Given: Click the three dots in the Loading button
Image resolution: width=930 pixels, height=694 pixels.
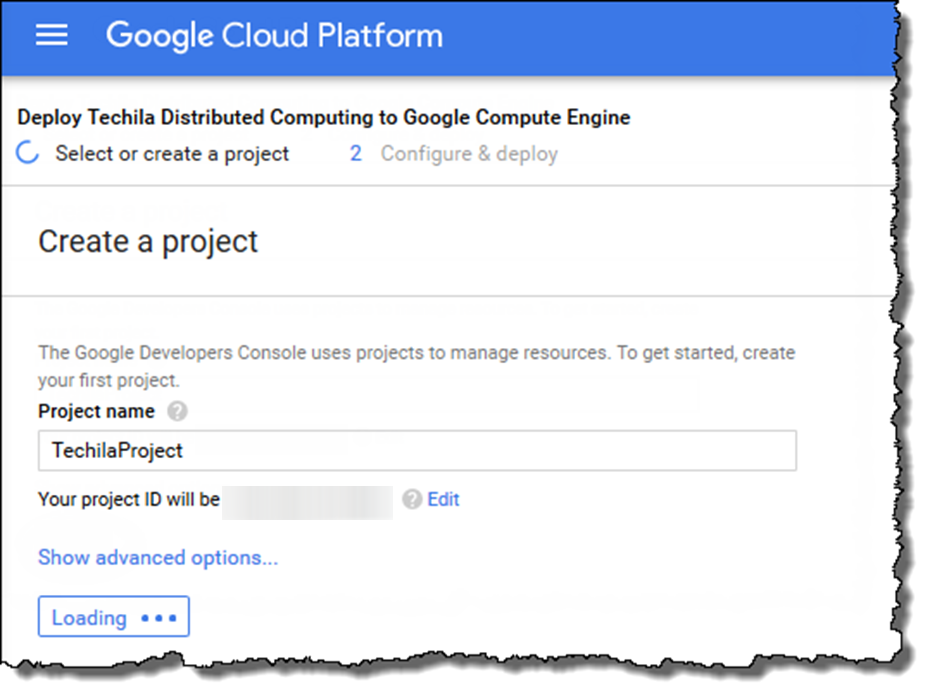Looking at the screenshot, I should (159, 618).
